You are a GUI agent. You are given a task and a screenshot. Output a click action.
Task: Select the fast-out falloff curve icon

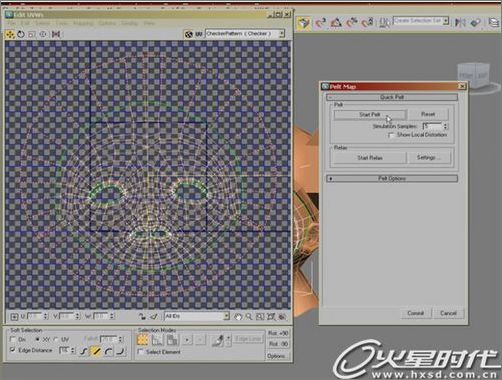(x=121, y=351)
